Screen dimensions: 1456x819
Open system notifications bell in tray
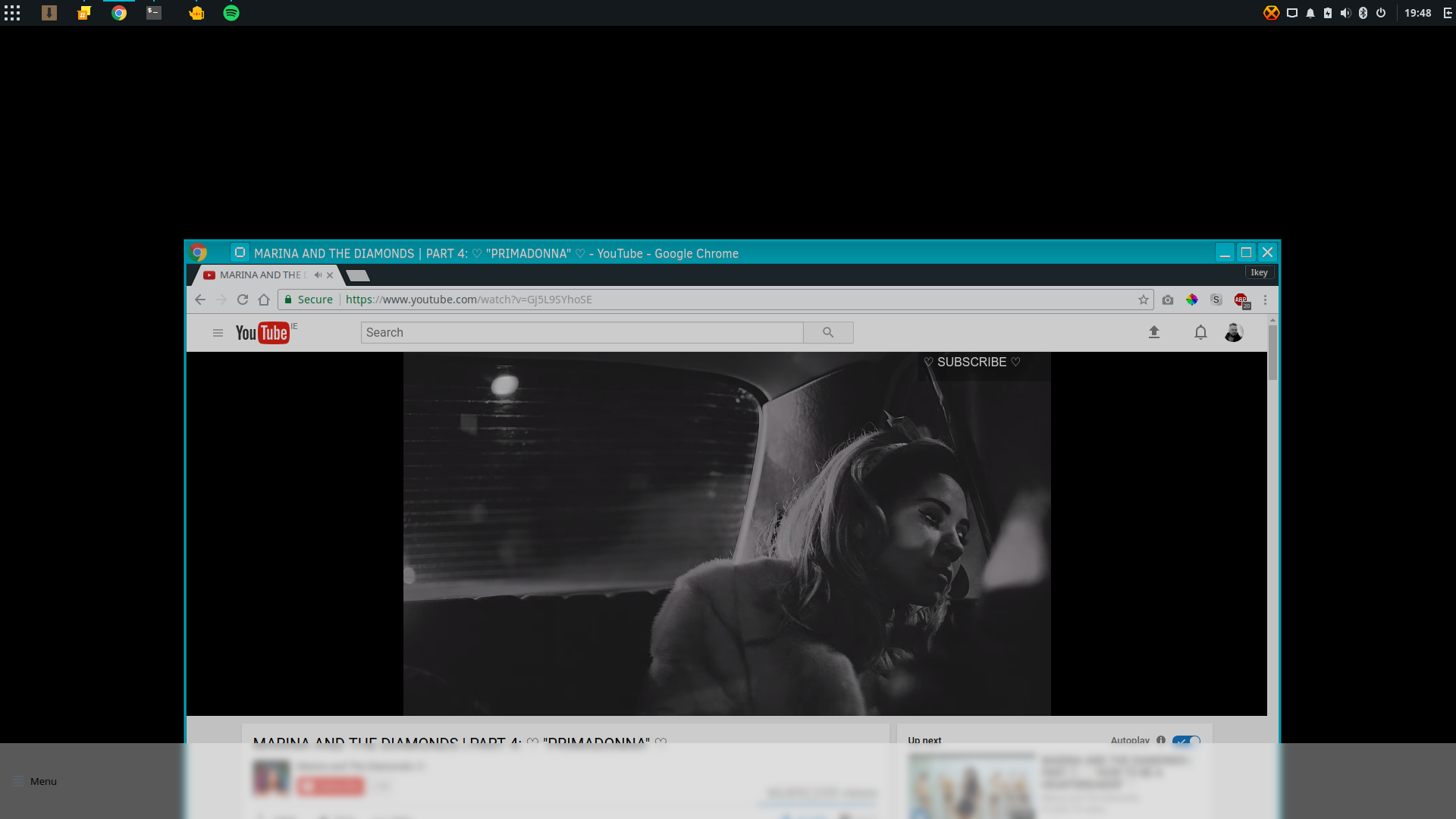point(1310,13)
